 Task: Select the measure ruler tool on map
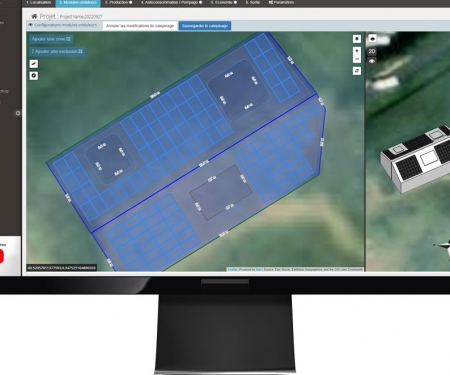pyautogui.click(x=34, y=64)
